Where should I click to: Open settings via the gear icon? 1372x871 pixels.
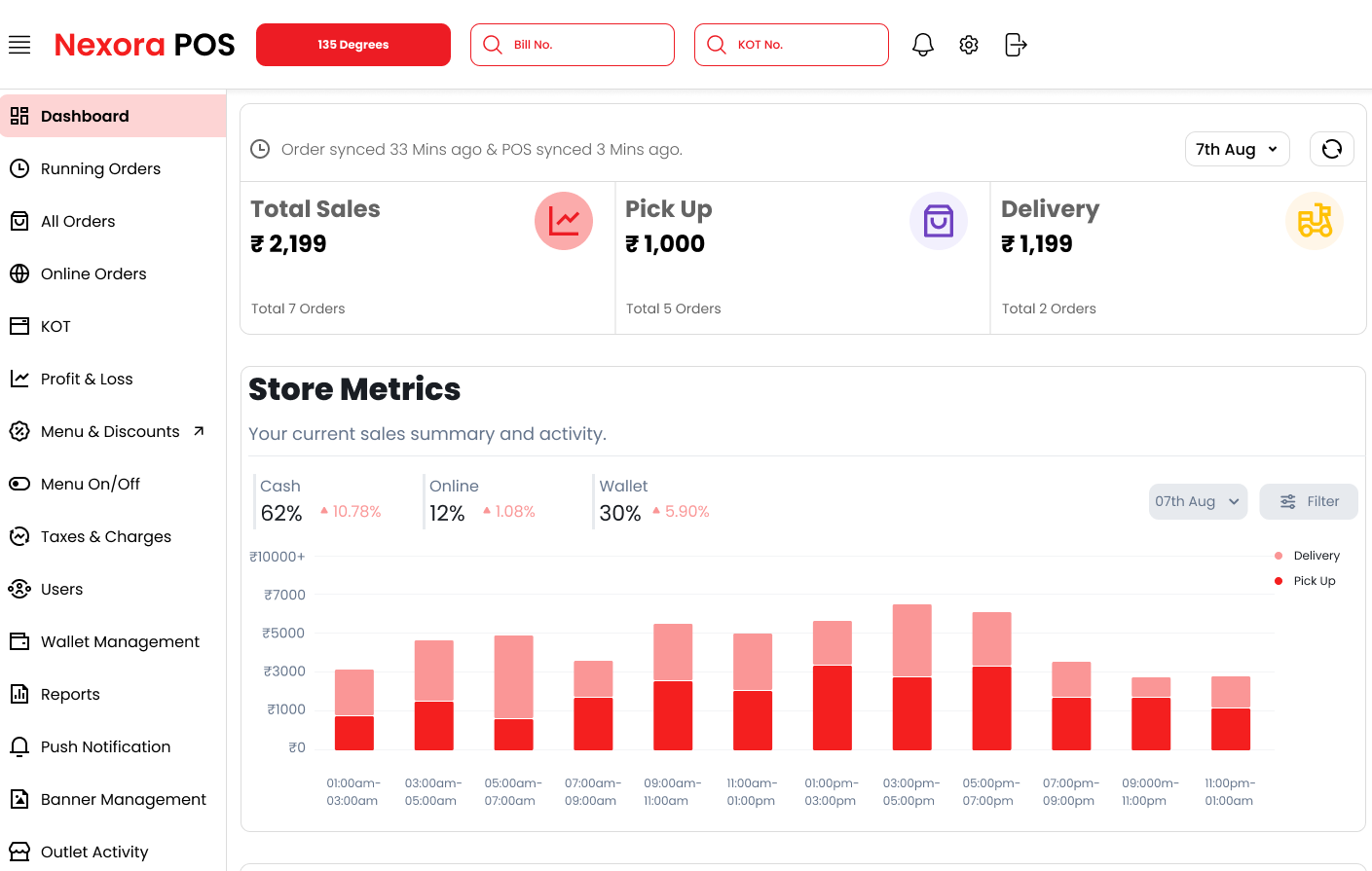point(968,45)
